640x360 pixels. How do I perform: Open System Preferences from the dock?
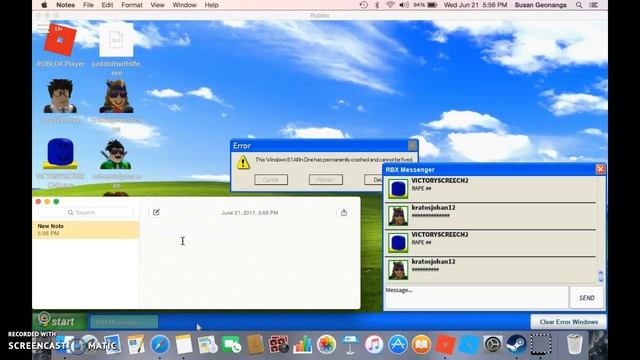click(493, 344)
